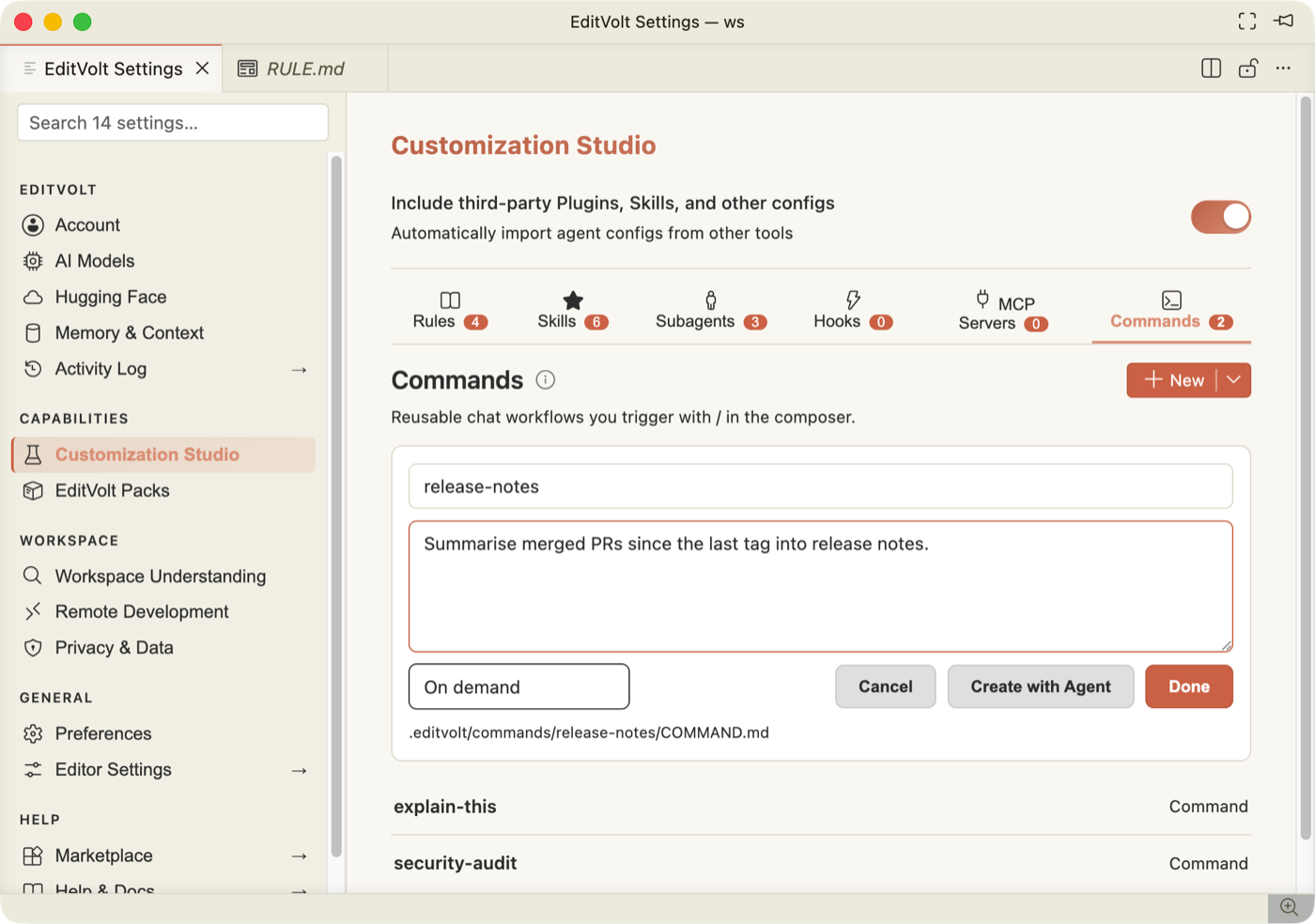The image size is (1315, 924).
Task: Switch to the Subagents tab
Action: click(711, 311)
